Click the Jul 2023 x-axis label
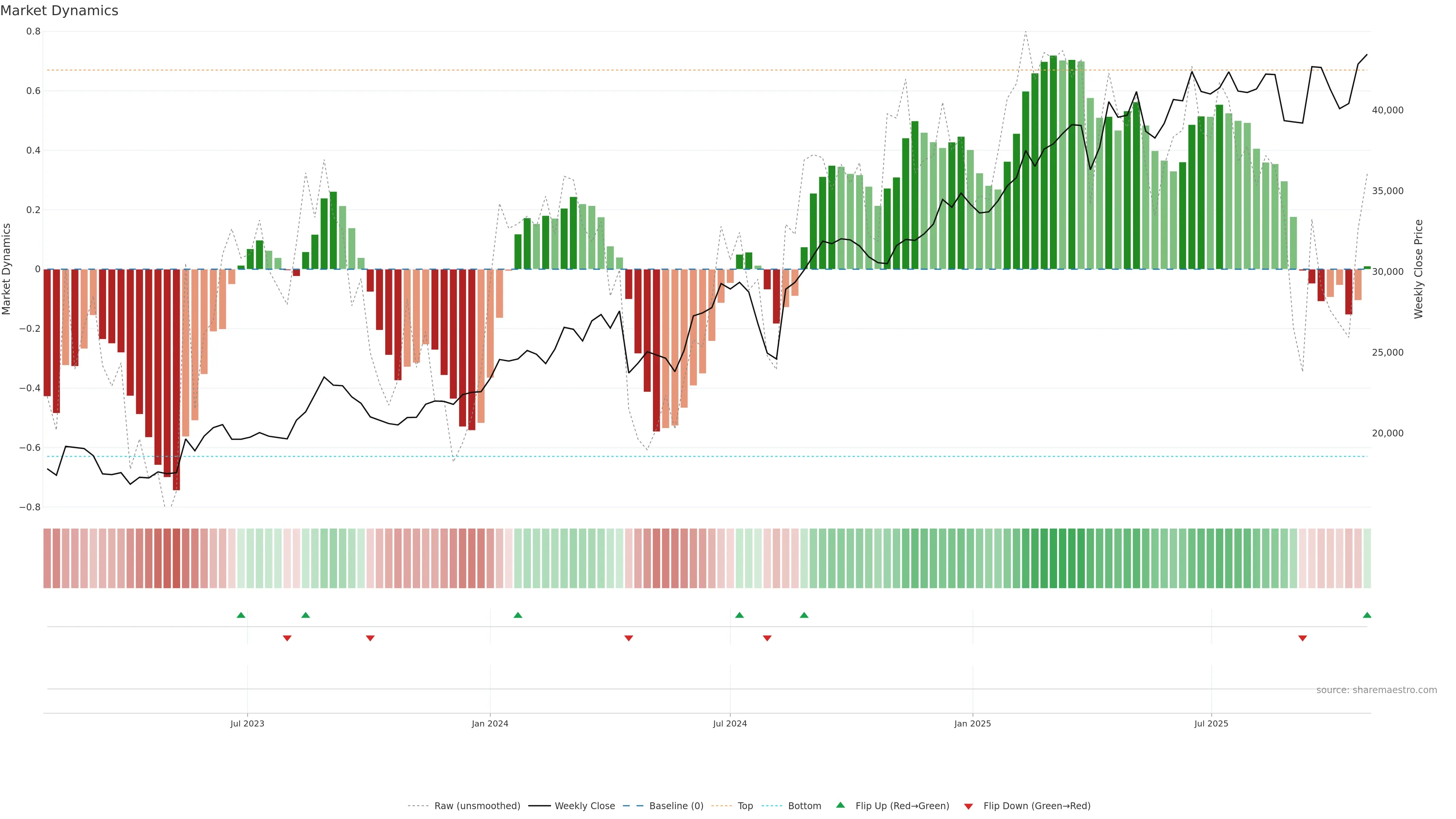Viewport: 1456px width, 819px height. [247, 723]
